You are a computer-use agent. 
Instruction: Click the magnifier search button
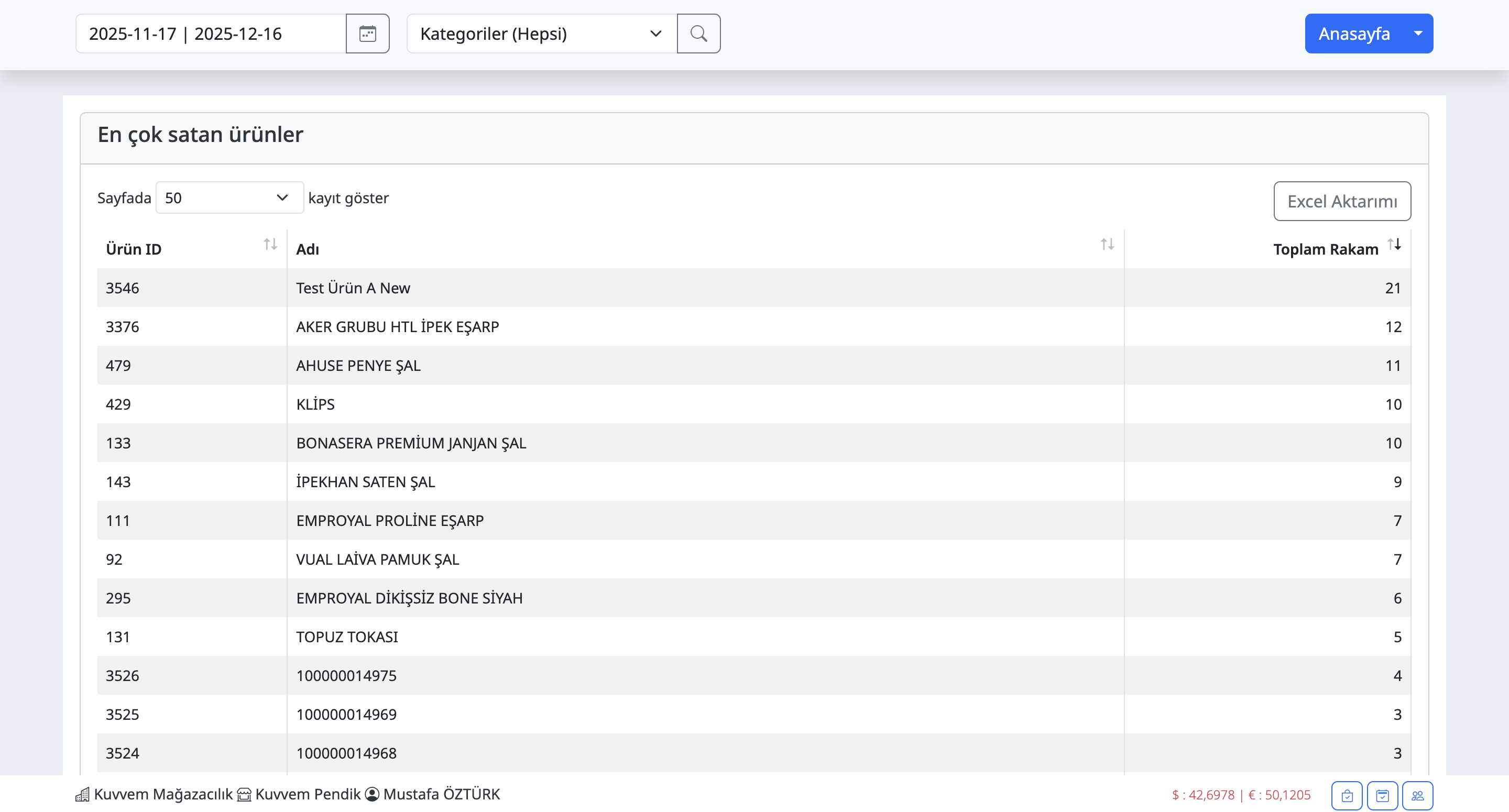[x=698, y=34]
